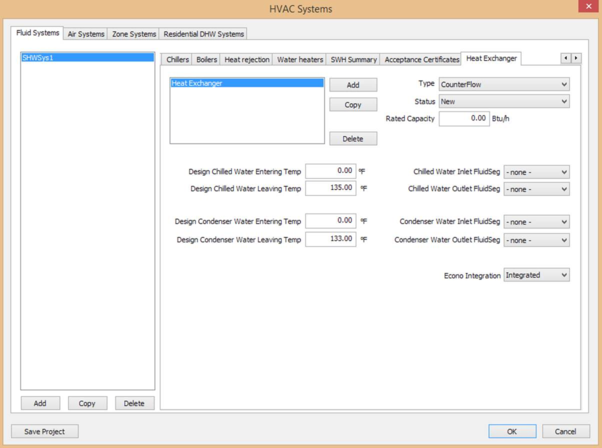Switch to the Air Systems tab
Image resolution: width=602 pixels, height=448 pixels.
[x=86, y=34]
